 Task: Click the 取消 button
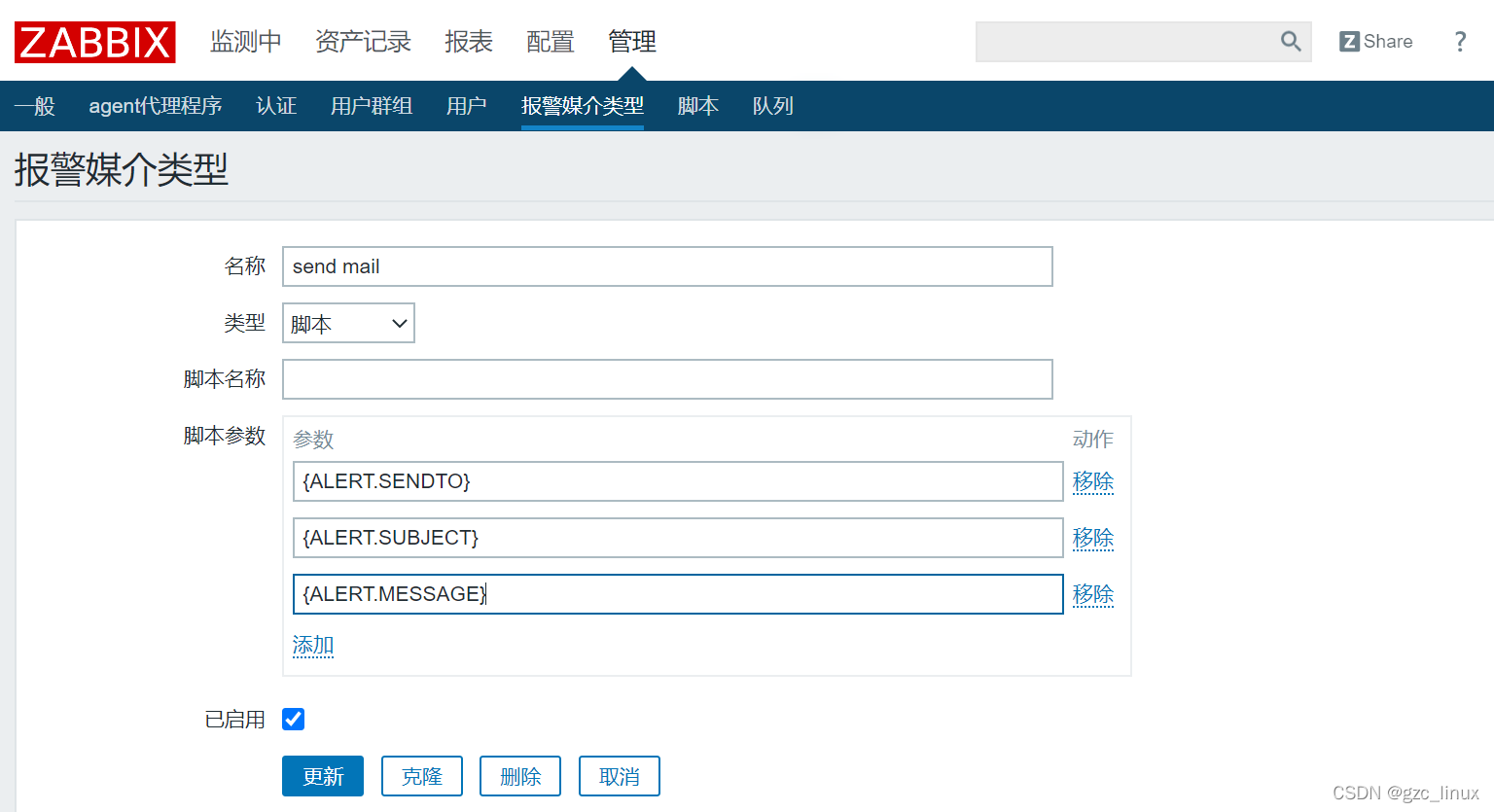coord(620,776)
